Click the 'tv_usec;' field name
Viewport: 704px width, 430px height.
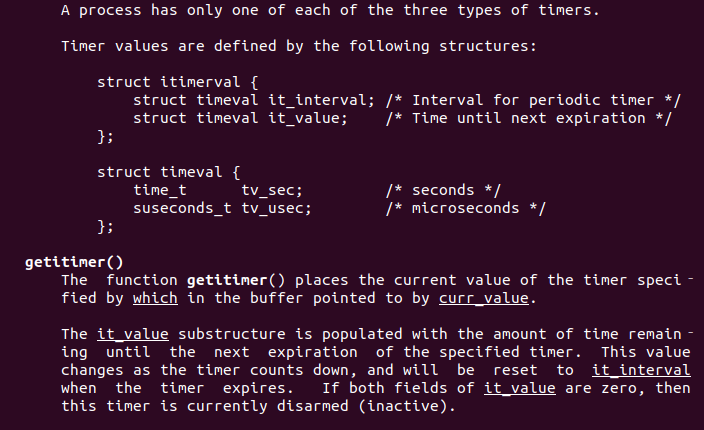pos(277,208)
